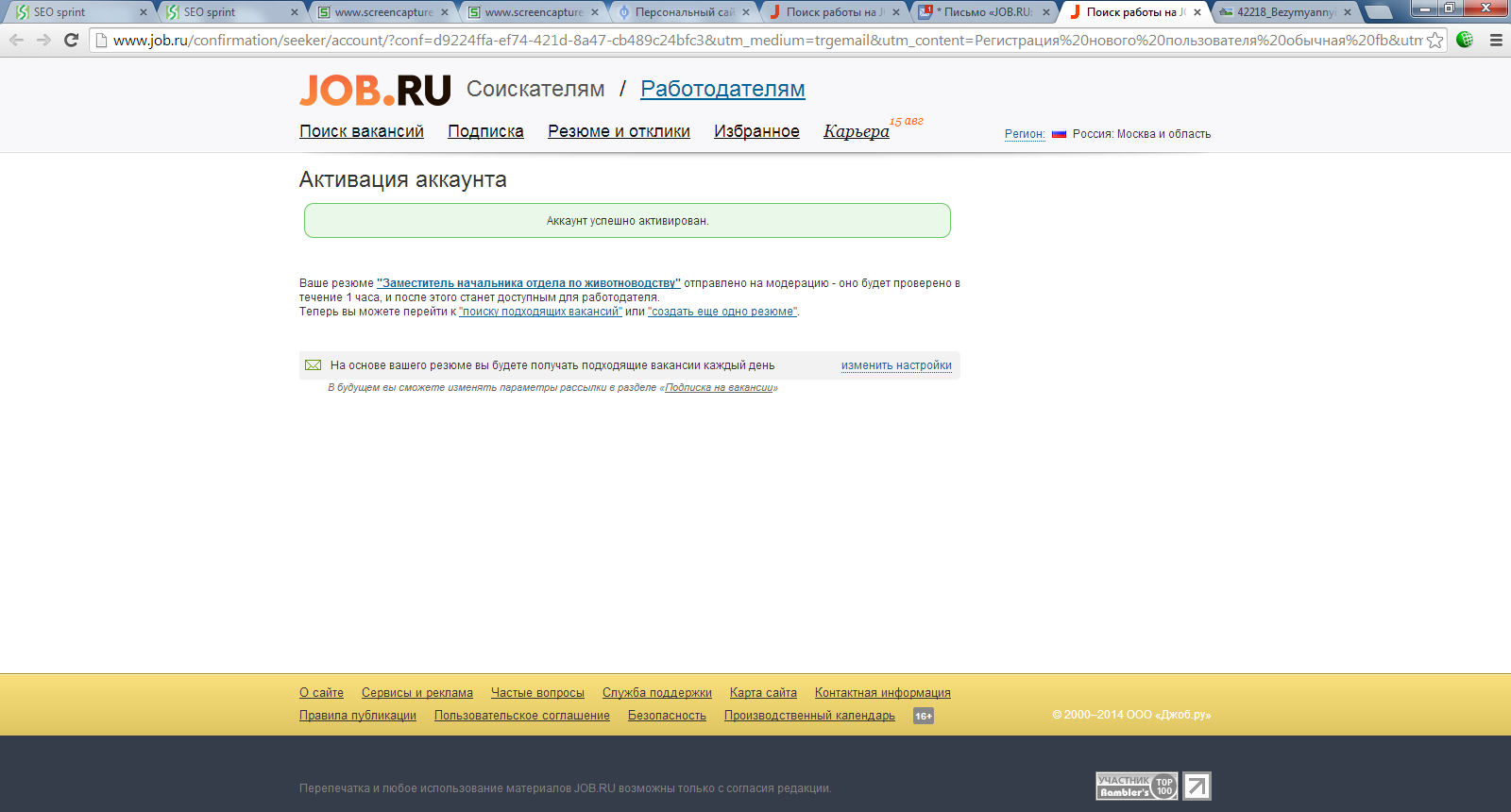Open Частые вопросы footer link

coord(537,693)
